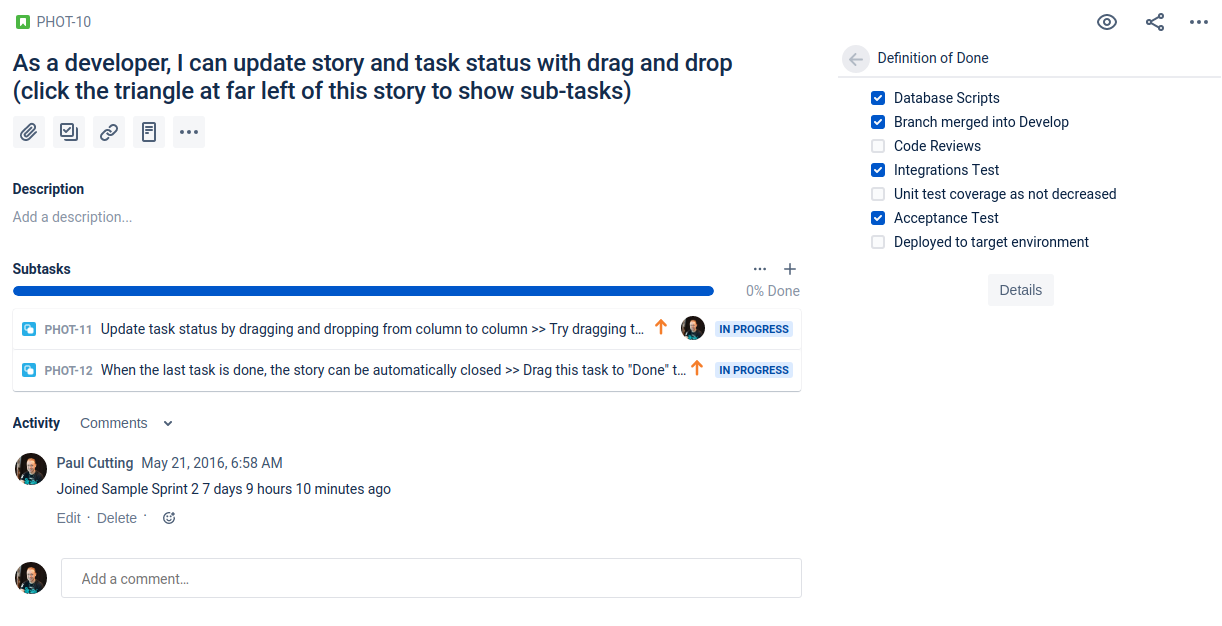Select the add child issue icon
The width and height of the screenshot is (1222, 626).
coord(68,131)
